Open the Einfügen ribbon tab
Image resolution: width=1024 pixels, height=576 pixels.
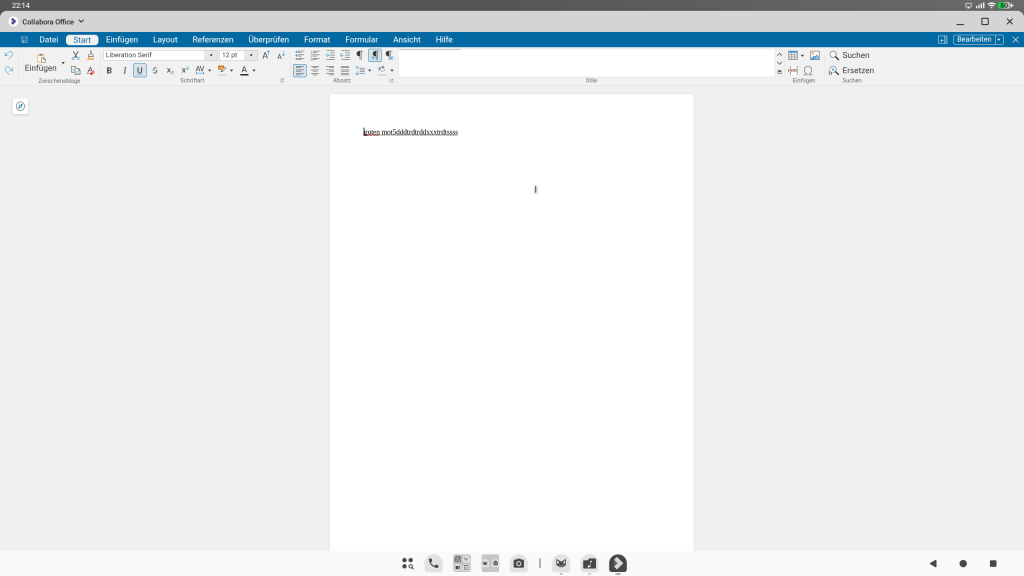121,40
